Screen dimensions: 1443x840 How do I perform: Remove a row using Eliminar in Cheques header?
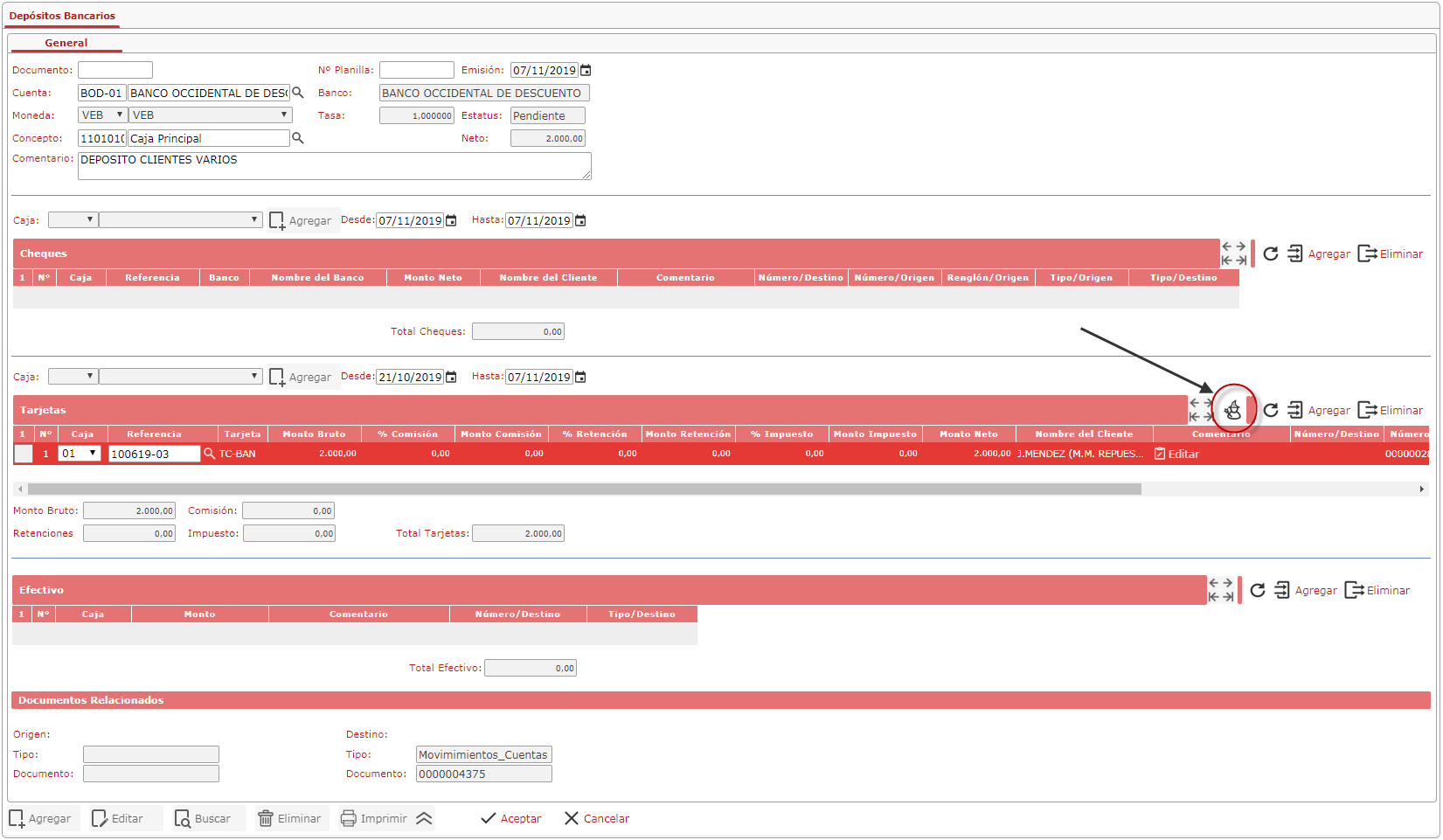1391,253
